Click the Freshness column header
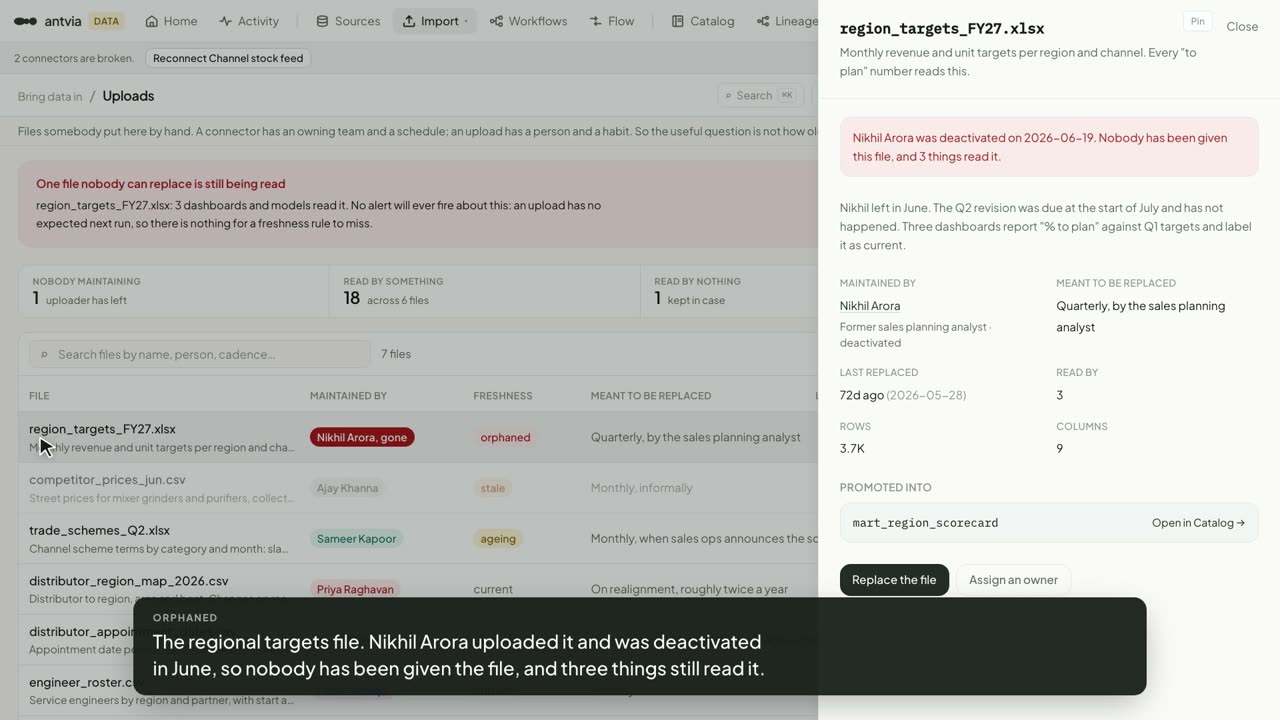The height and width of the screenshot is (720, 1280). (502, 396)
